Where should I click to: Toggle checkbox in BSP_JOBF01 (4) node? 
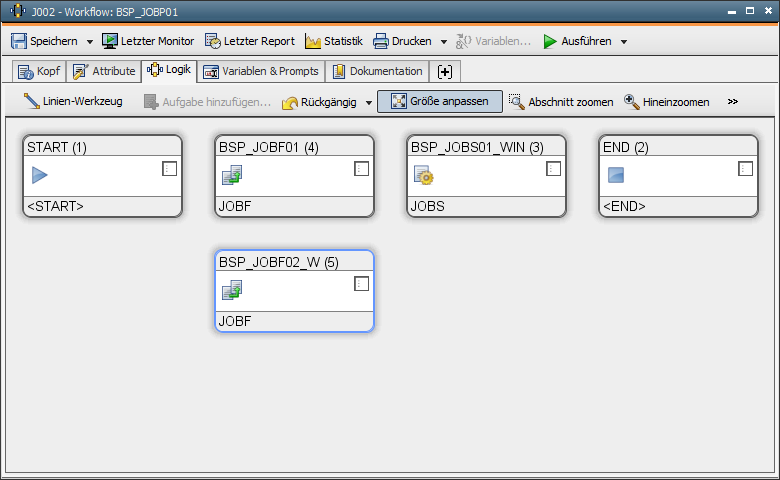coord(362,169)
